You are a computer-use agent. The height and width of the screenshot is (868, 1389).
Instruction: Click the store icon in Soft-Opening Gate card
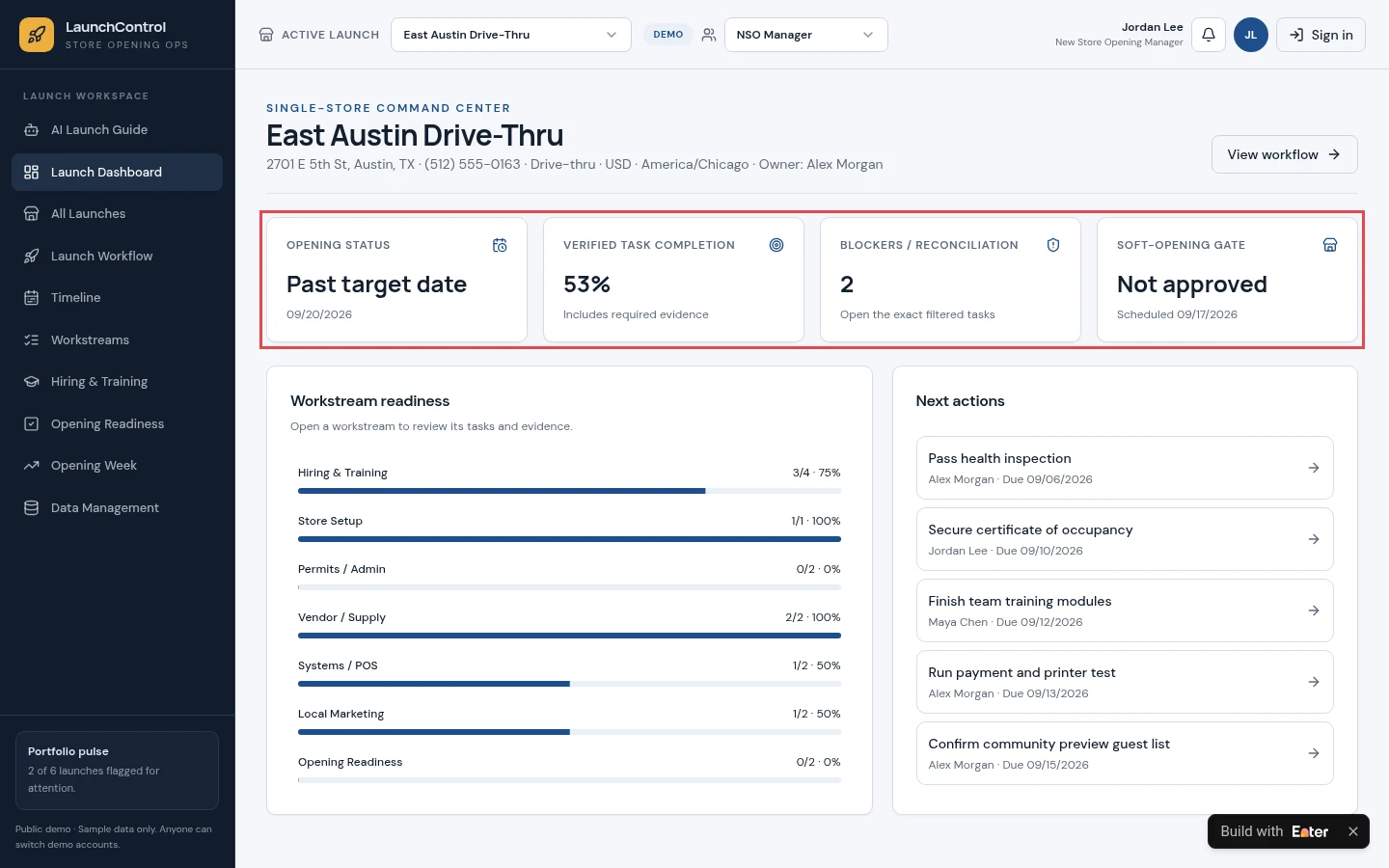[1330, 245]
